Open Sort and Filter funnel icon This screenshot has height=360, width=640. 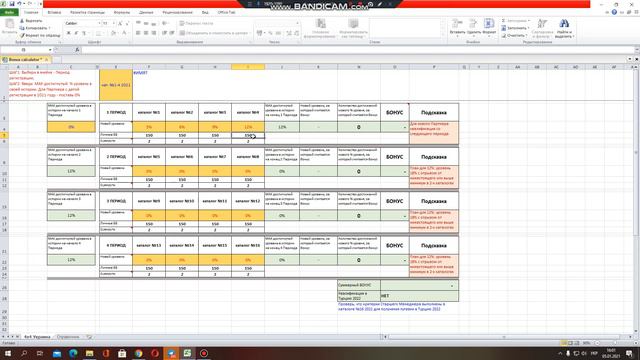[542, 28]
